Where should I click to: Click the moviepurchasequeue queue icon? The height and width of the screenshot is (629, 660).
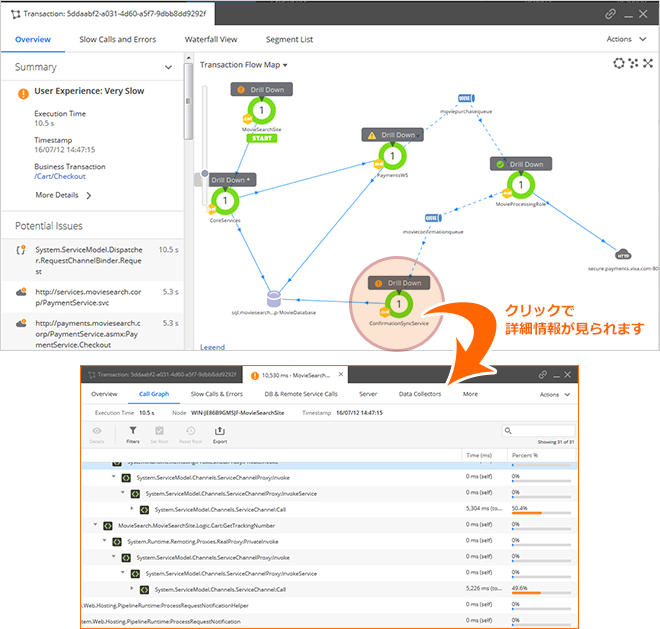[x=465, y=98]
